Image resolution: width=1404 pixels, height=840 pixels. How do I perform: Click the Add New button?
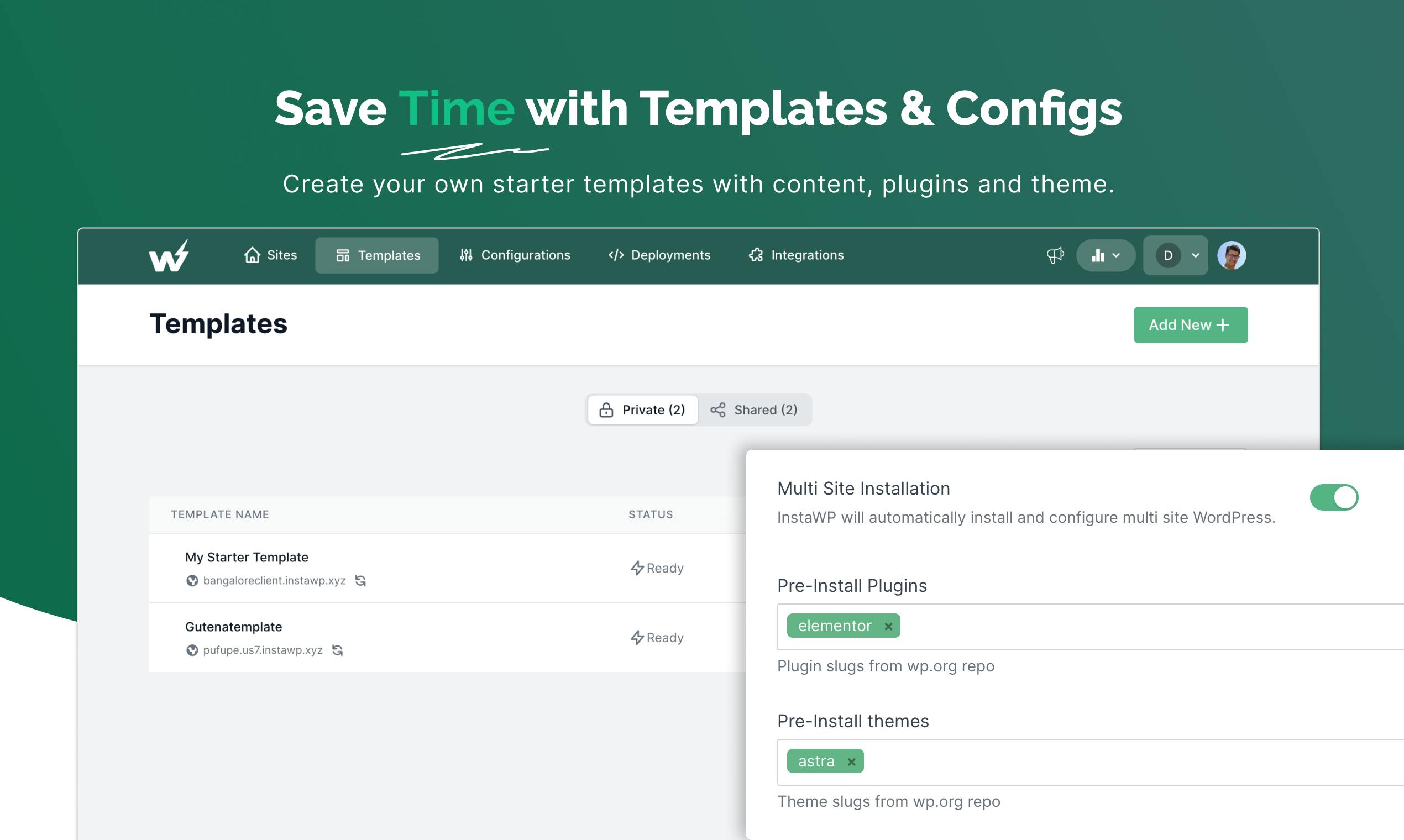pyautogui.click(x=1191, y=325)
